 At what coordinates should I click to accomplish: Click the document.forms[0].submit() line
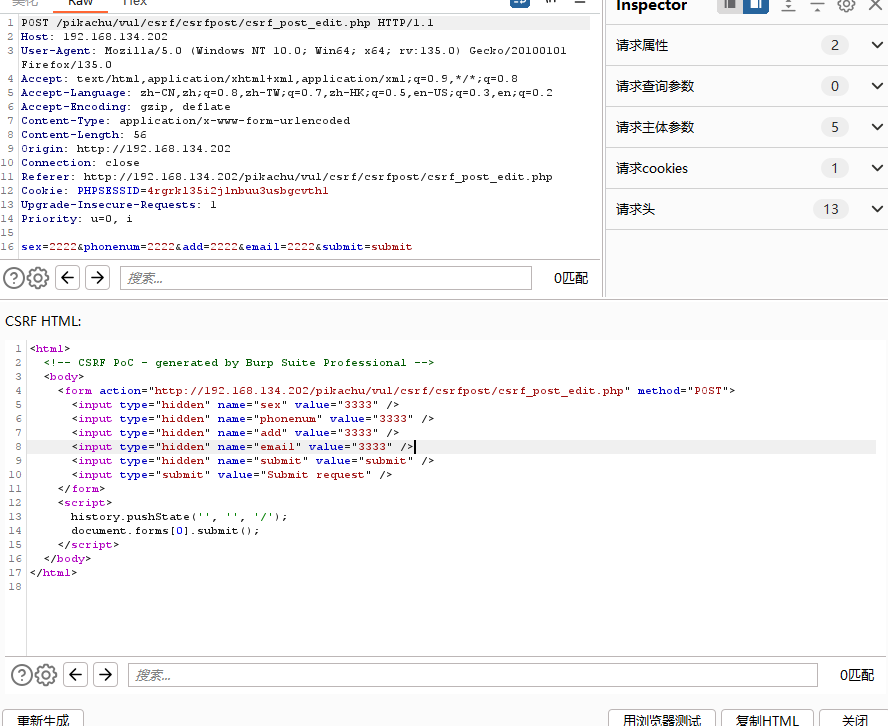[x=165, y=531]
